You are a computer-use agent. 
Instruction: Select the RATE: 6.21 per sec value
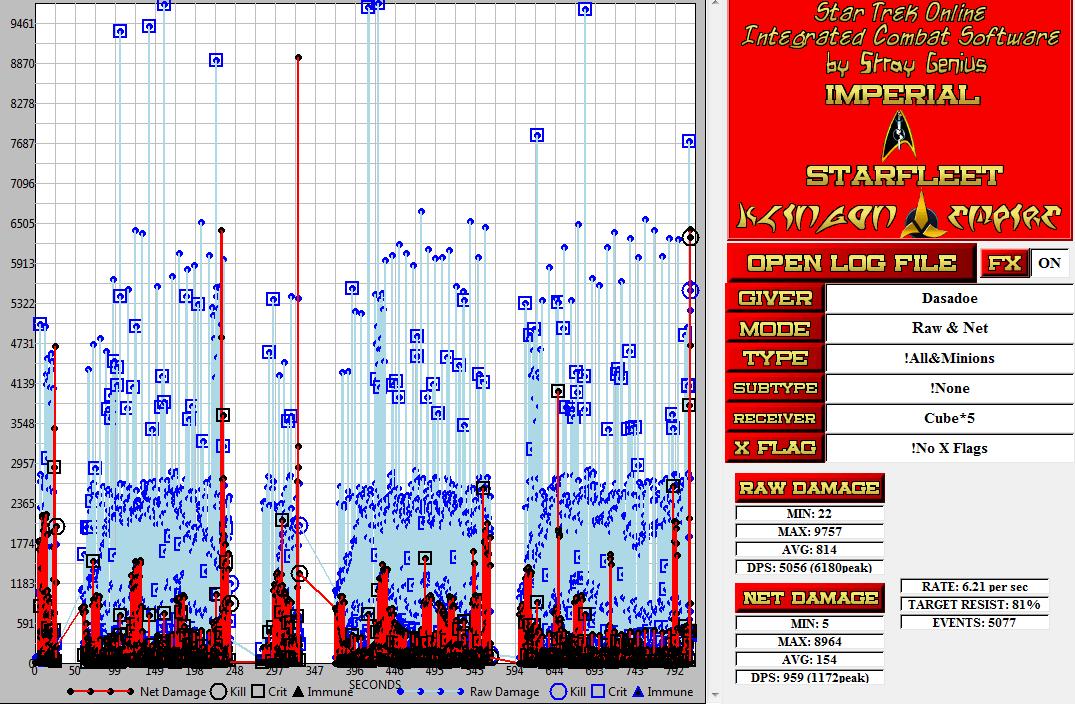coord(974,587)
